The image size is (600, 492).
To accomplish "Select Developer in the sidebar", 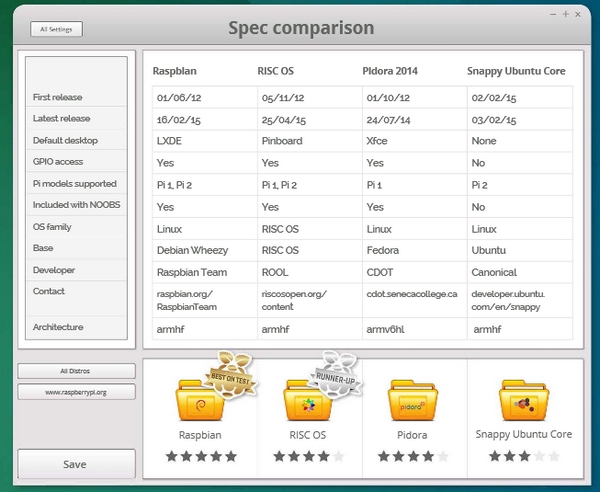I will click(x=77, y=270).
